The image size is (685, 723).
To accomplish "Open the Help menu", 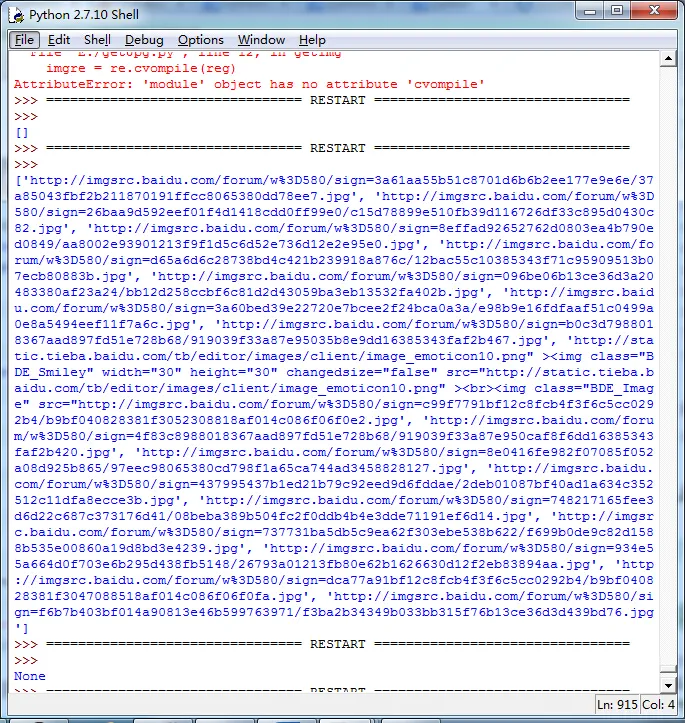I will coord(312,40).
